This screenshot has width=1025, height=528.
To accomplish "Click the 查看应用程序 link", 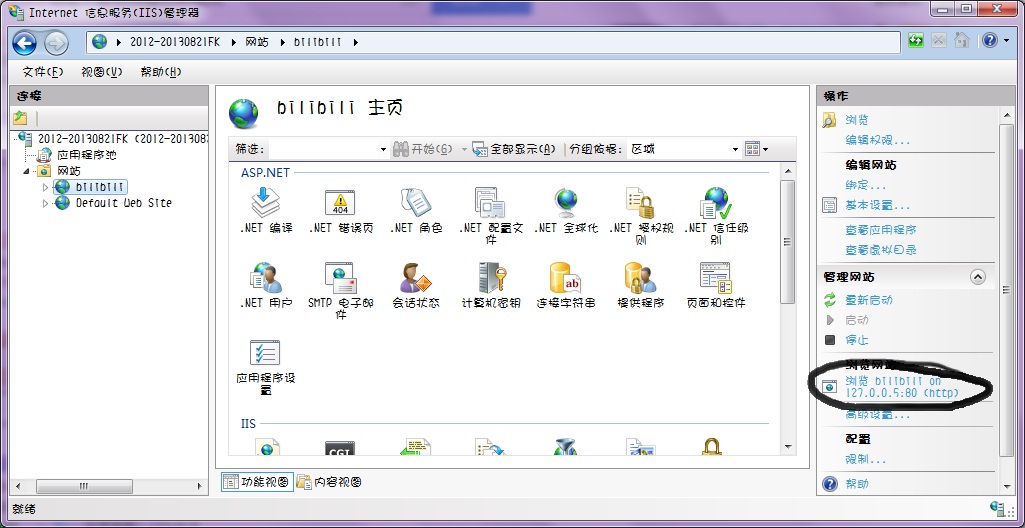I will tap(881, 230).
